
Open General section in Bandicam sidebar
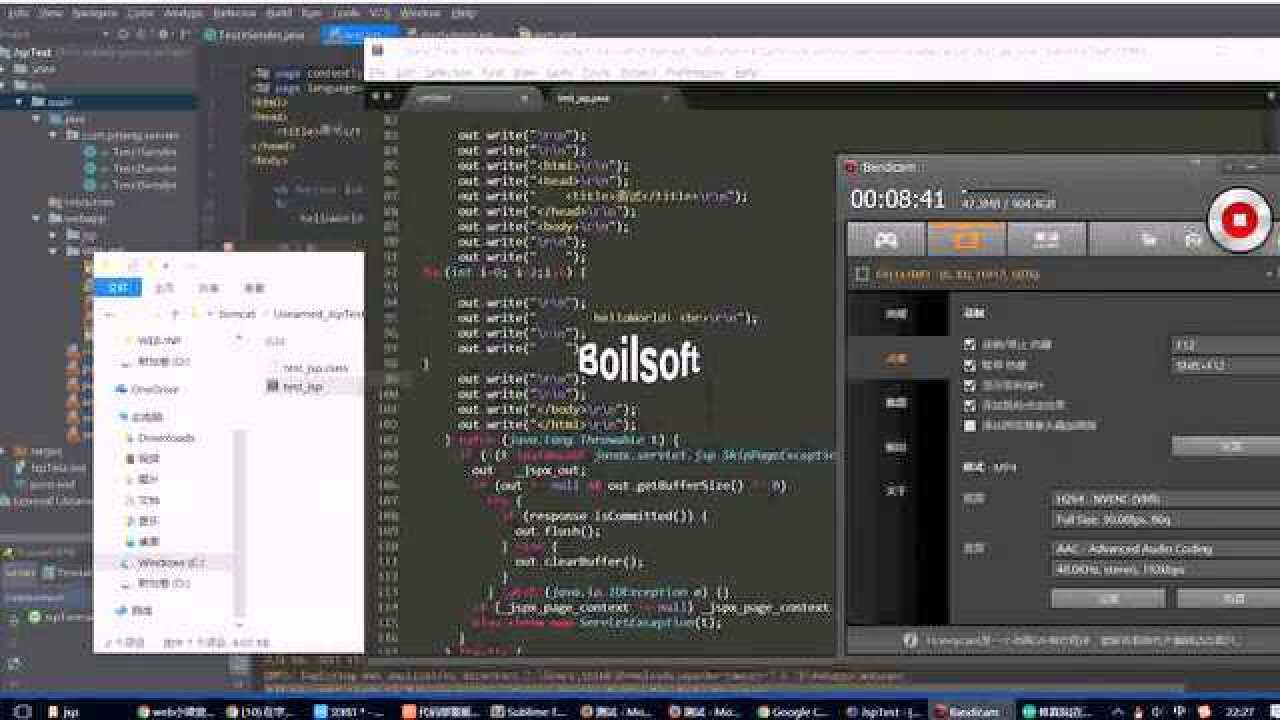coord(897,314)
